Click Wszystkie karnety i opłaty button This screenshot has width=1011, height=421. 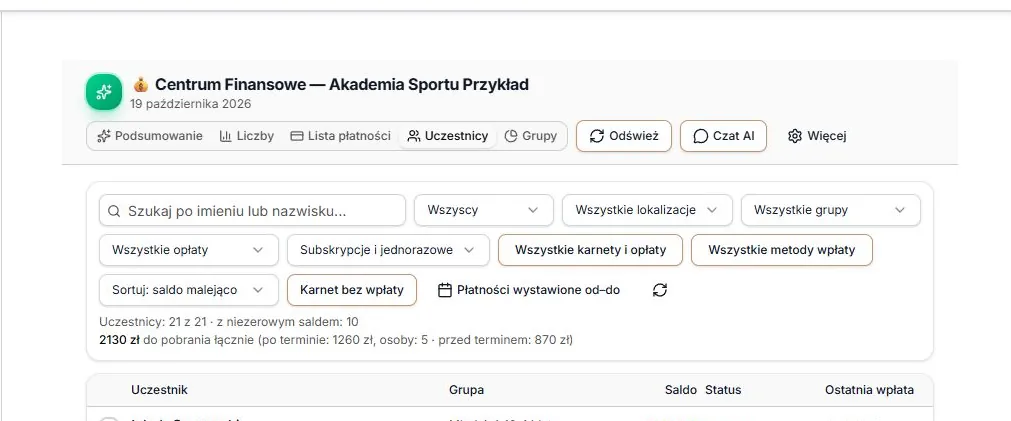click(x=591, y=250)
